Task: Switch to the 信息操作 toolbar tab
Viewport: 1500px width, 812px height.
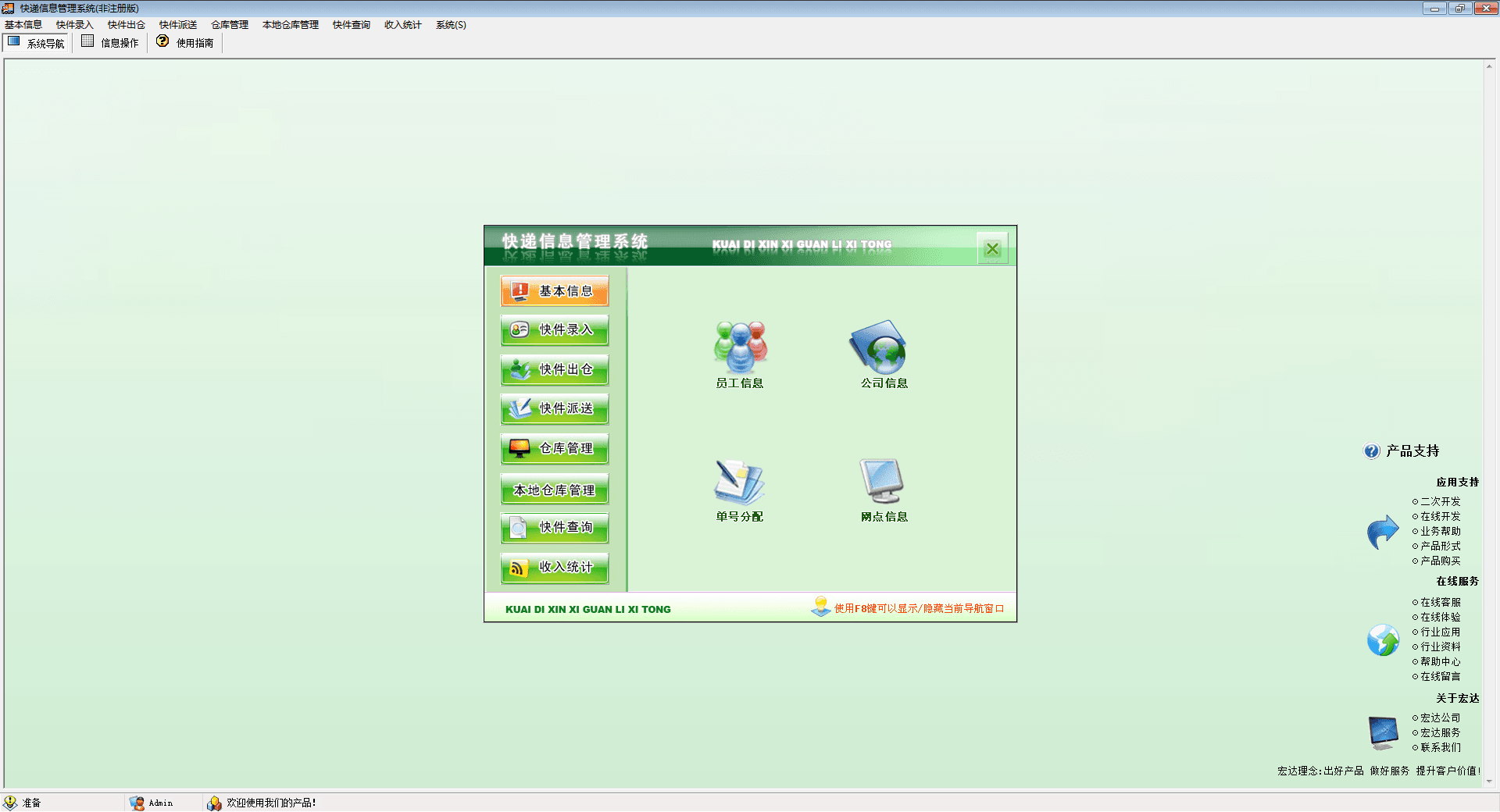Action: pyautogui.click(x=110, y=43)
